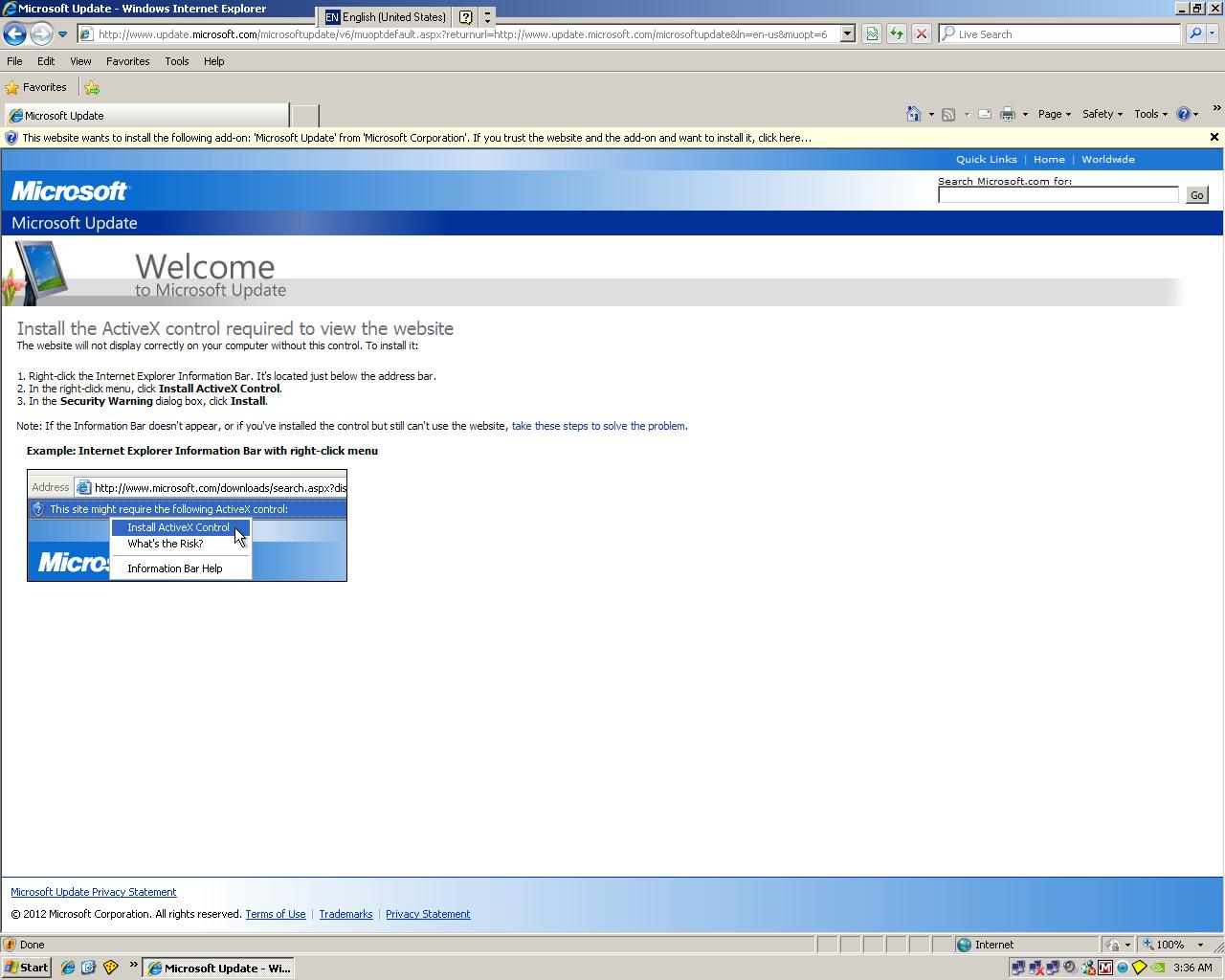Click the Search Microsoft.com text field

1058,195
